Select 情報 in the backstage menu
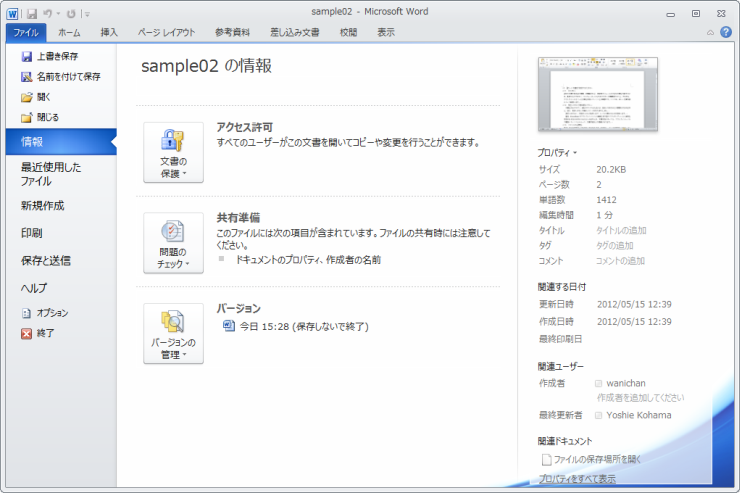740x493 pixels. click(61, 142)
